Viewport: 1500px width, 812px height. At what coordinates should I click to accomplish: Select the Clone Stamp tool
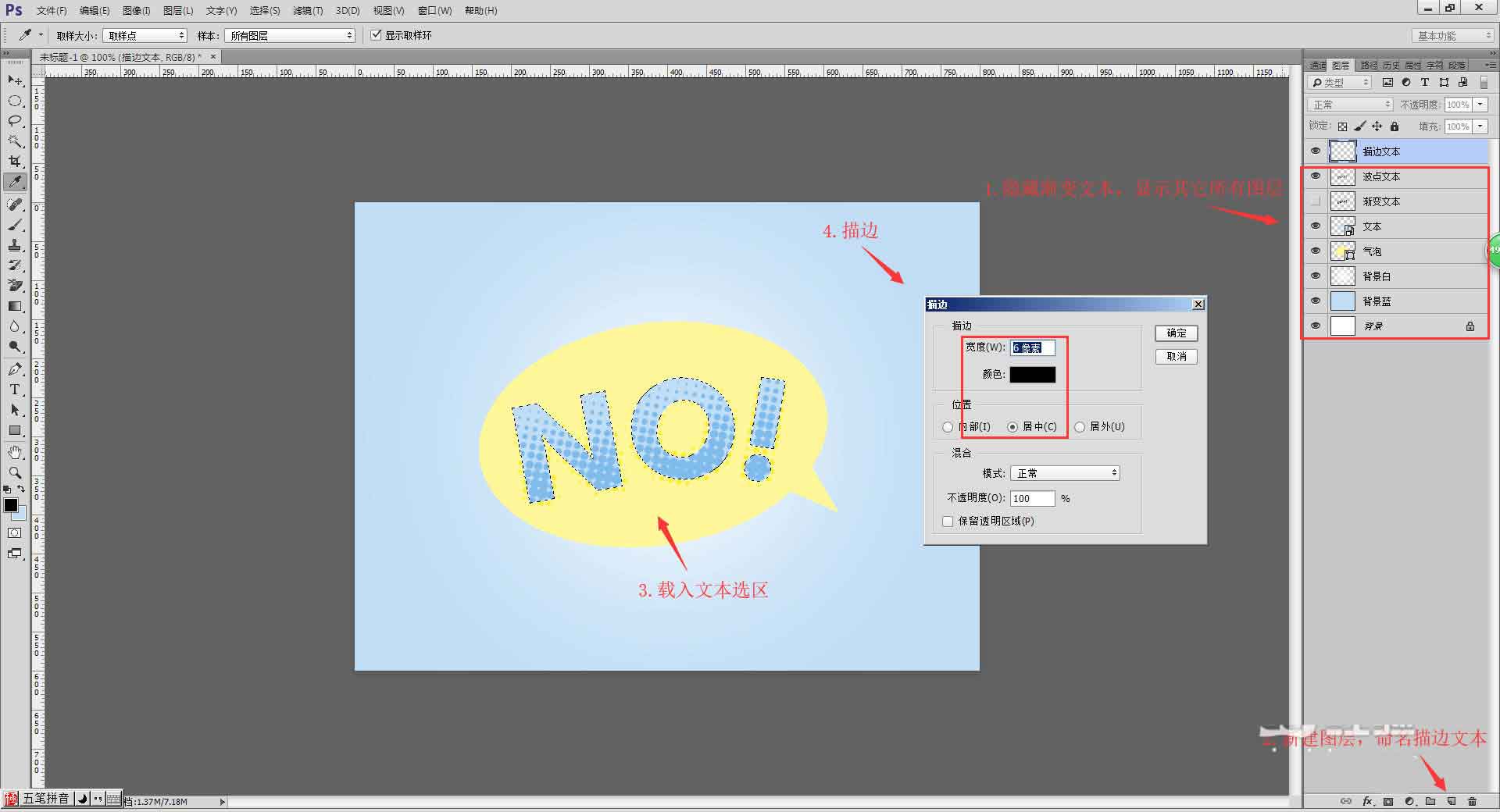pos(15,245)
